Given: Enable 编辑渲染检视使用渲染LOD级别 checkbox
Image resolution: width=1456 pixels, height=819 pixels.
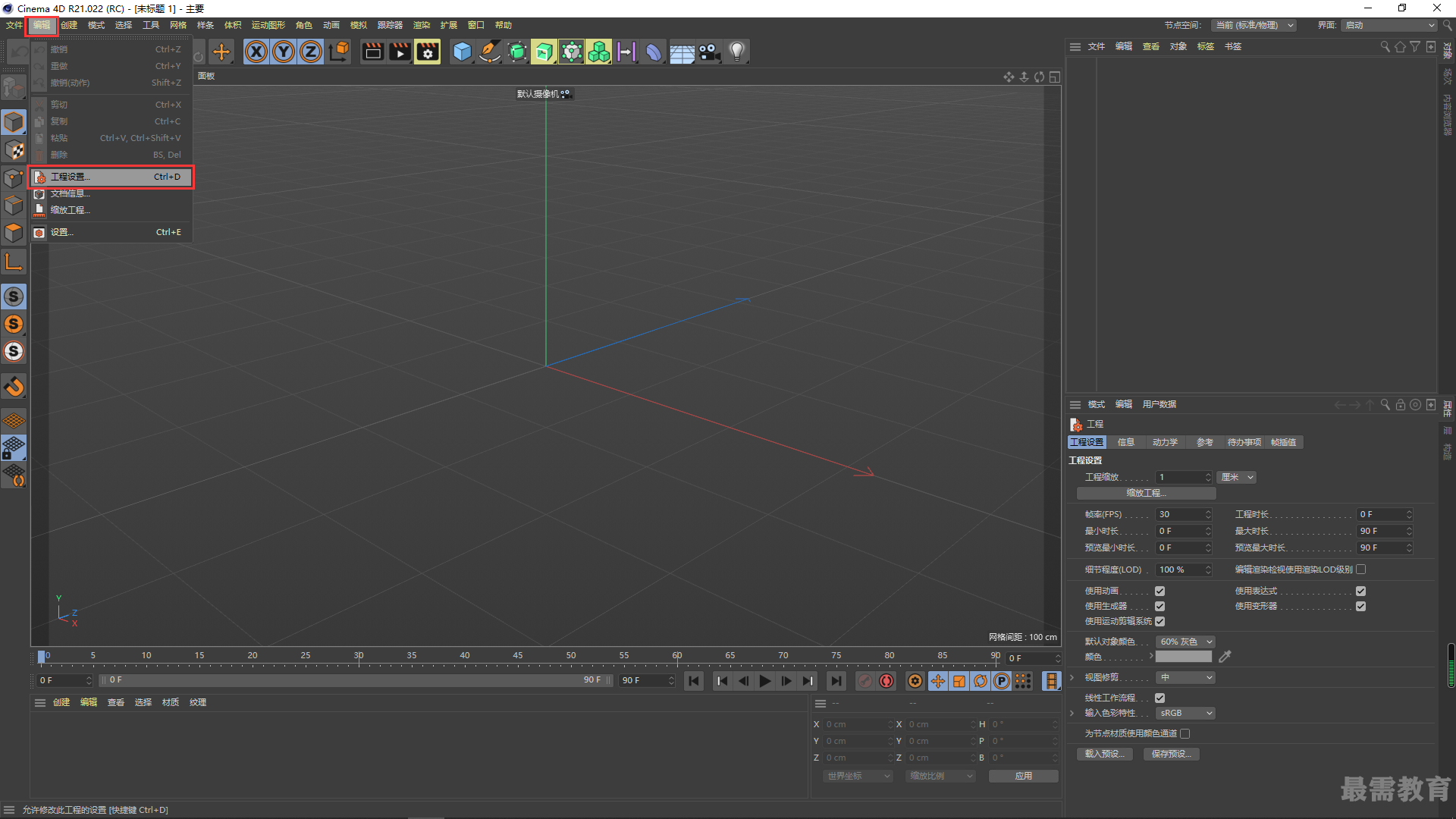Looking at the screenshot, I should click(1360, 570).
